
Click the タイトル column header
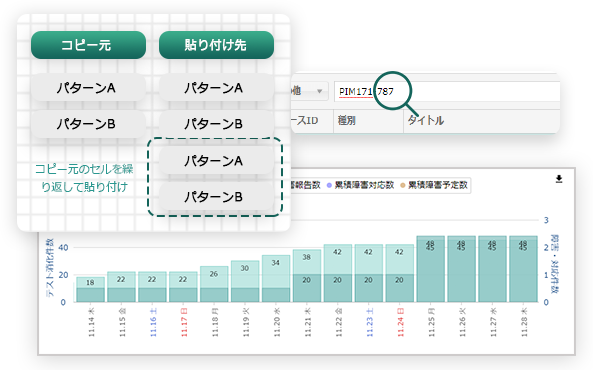pyautogui.click(x=426, y=121)
